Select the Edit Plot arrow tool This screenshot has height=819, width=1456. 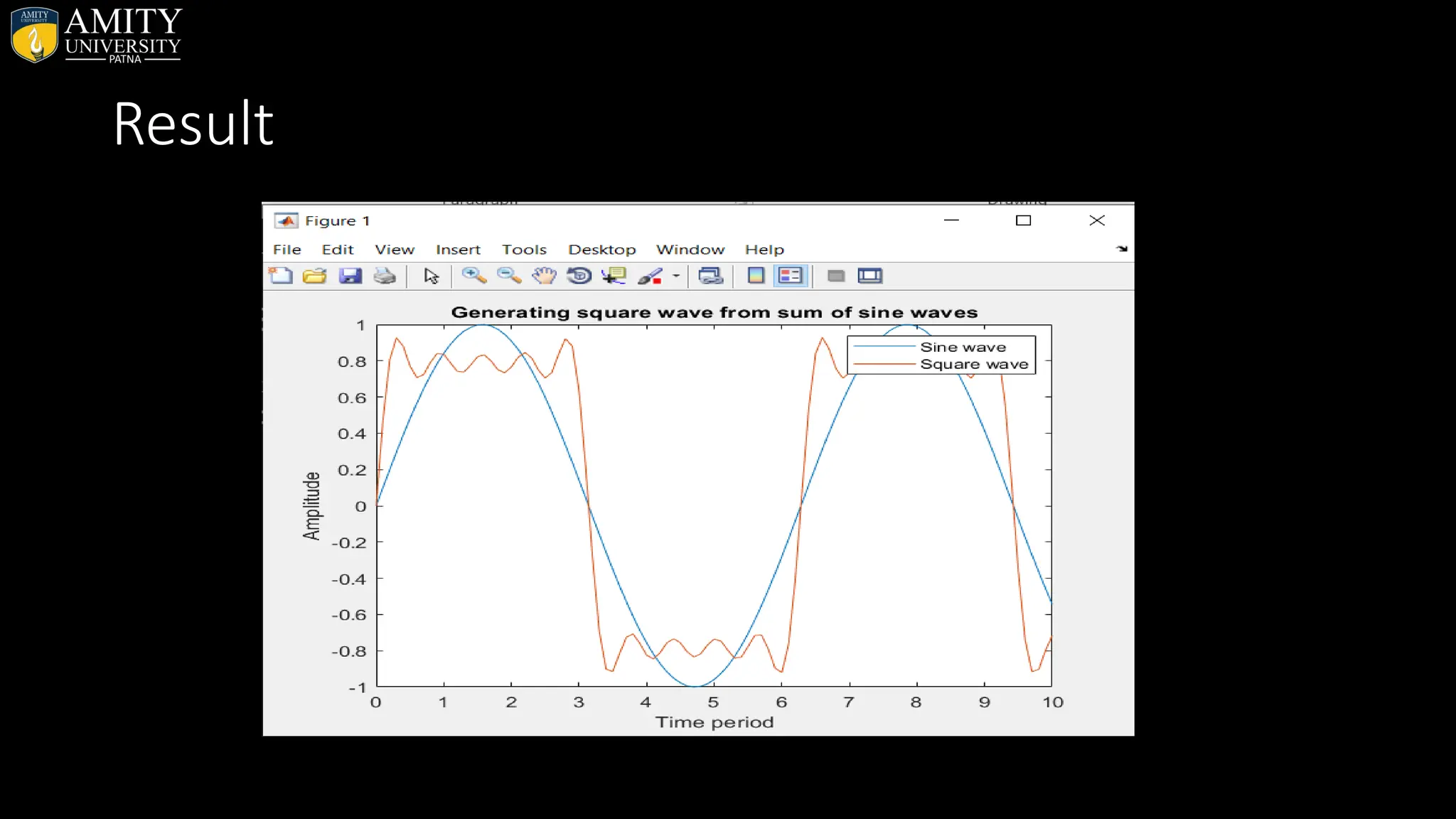coord(432,276)
